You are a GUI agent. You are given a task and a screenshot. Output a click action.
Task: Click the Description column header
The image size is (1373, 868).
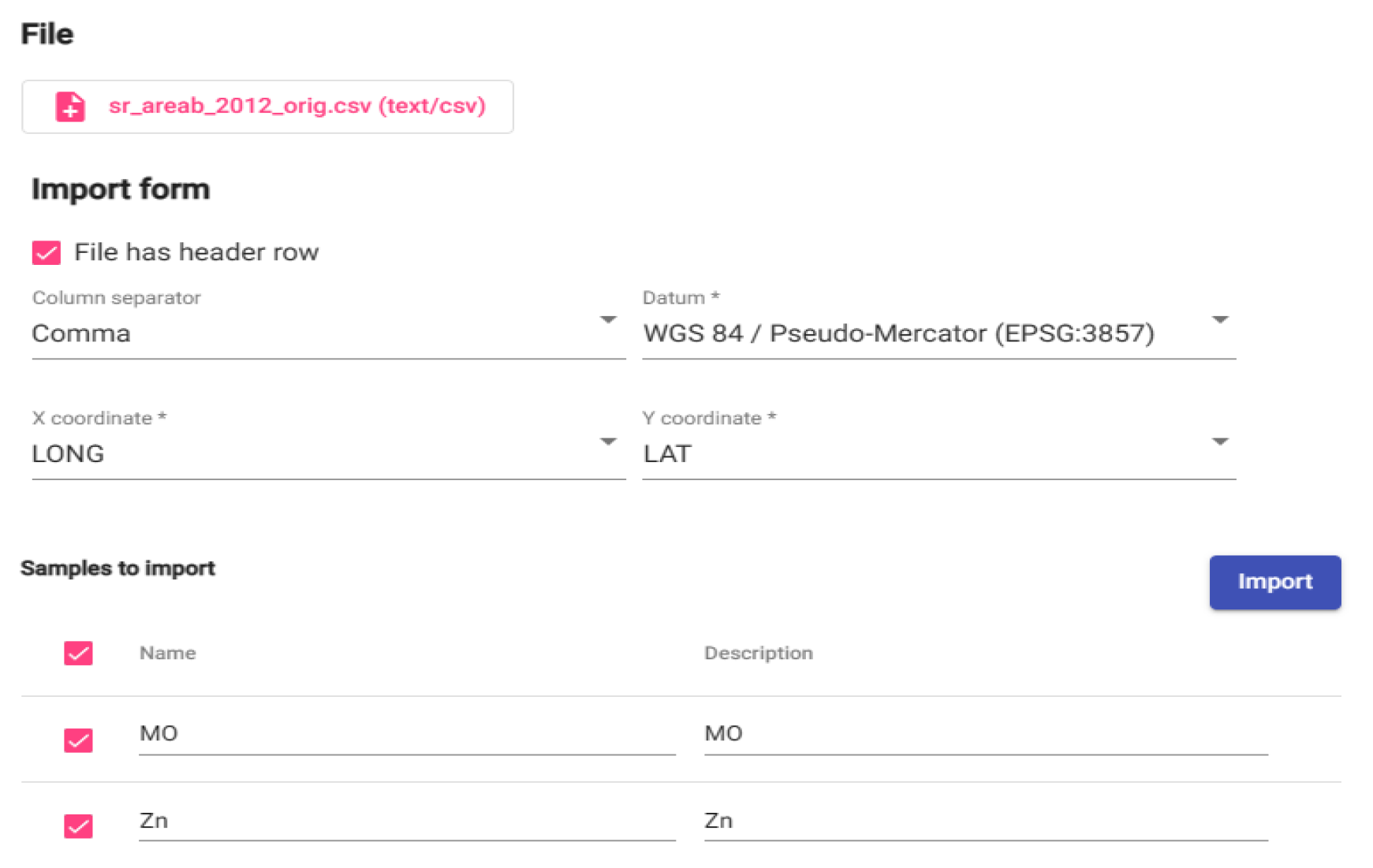[x=758, y=653]
